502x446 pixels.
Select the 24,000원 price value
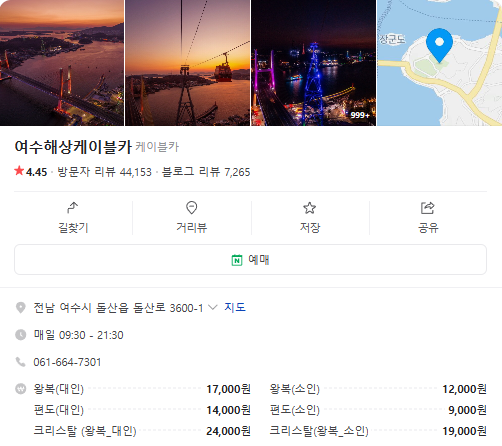tap(228, 431)
